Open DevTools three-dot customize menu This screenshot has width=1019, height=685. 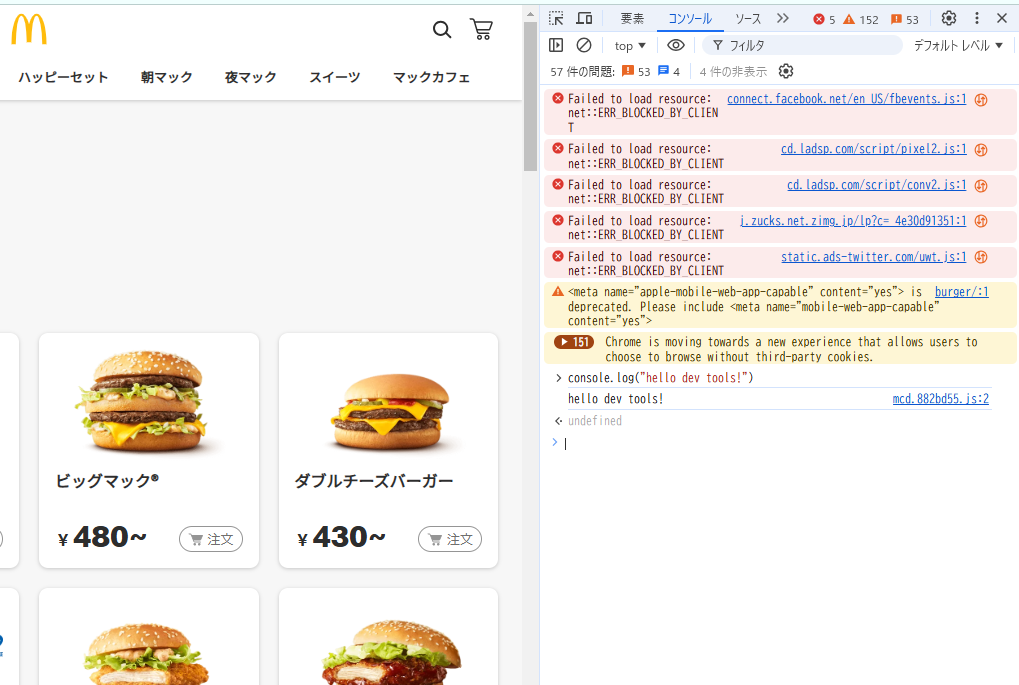[x=976, y=18]
